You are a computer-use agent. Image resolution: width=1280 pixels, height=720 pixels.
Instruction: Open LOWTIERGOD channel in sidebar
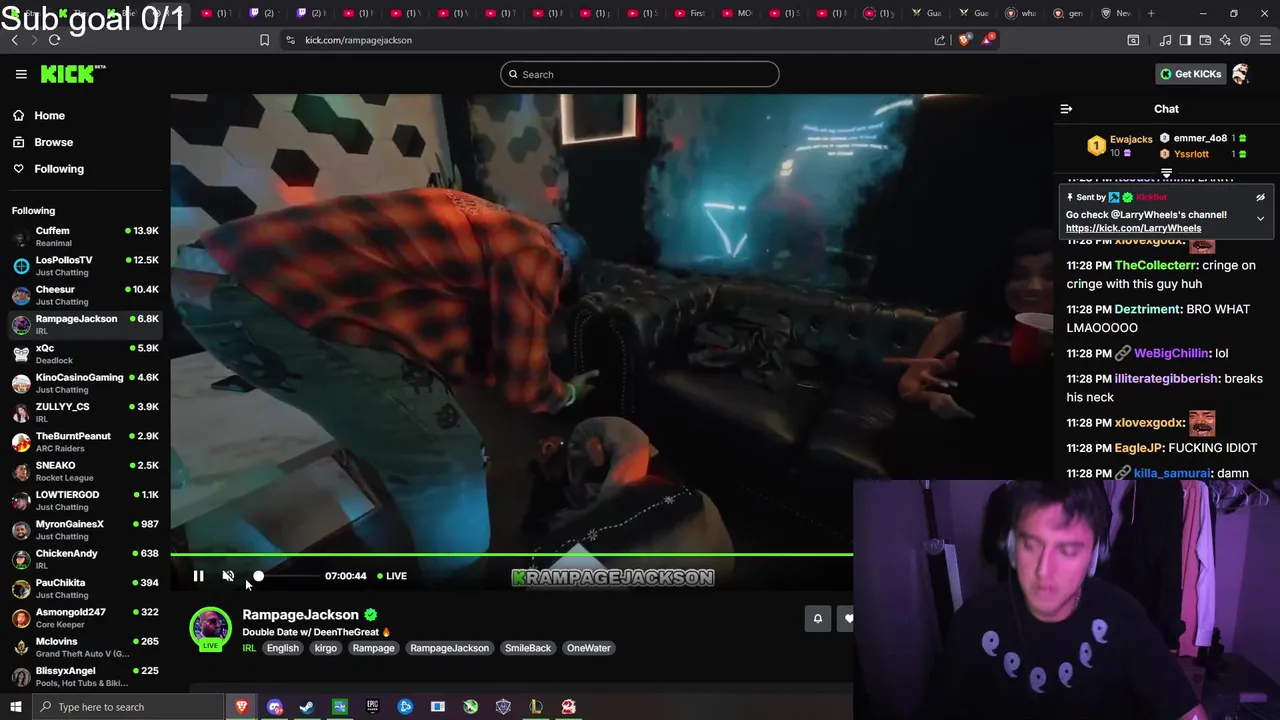point(85,500)
